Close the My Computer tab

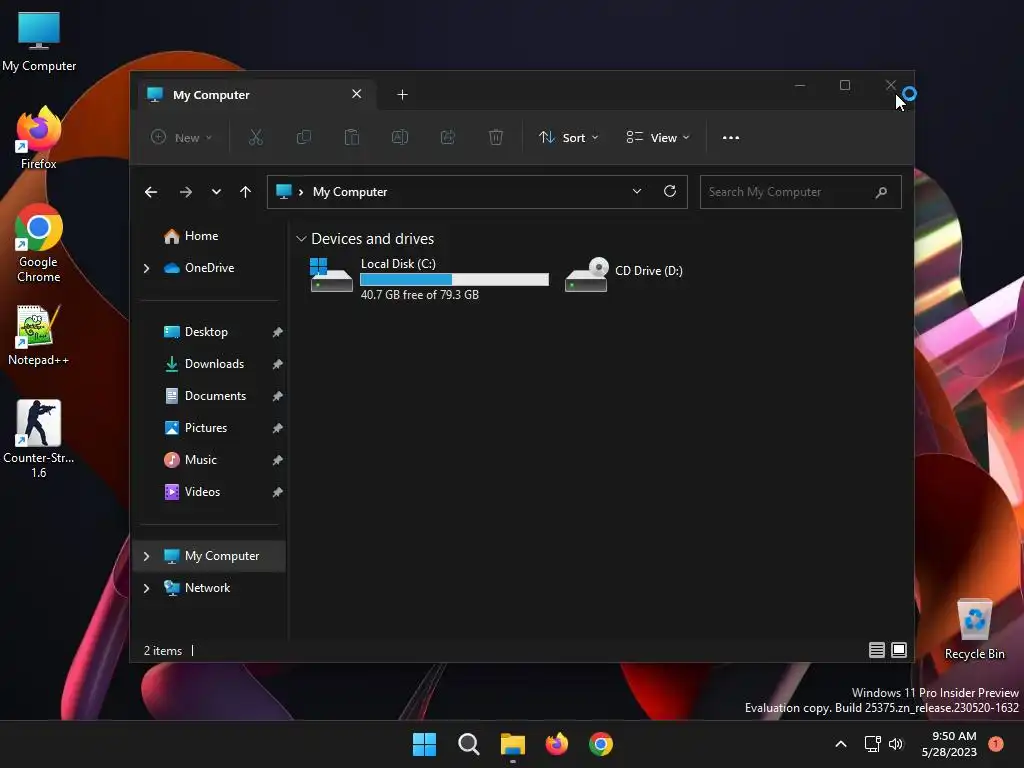point(357,94)
